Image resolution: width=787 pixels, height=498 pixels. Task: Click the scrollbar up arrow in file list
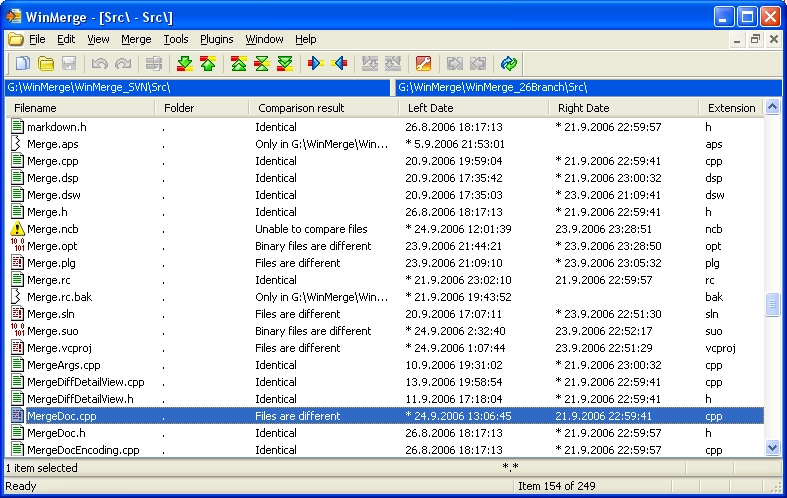[x=772, y=108]
